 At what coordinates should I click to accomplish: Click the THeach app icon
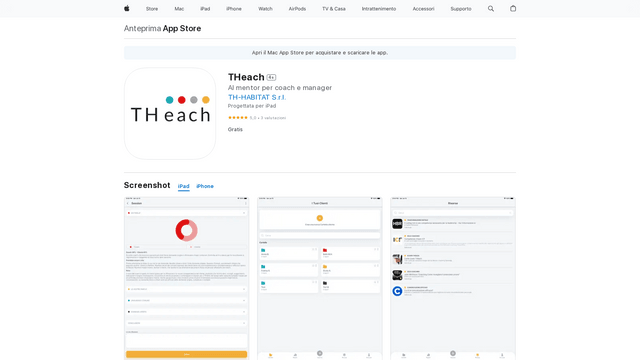tap(170, 113)
